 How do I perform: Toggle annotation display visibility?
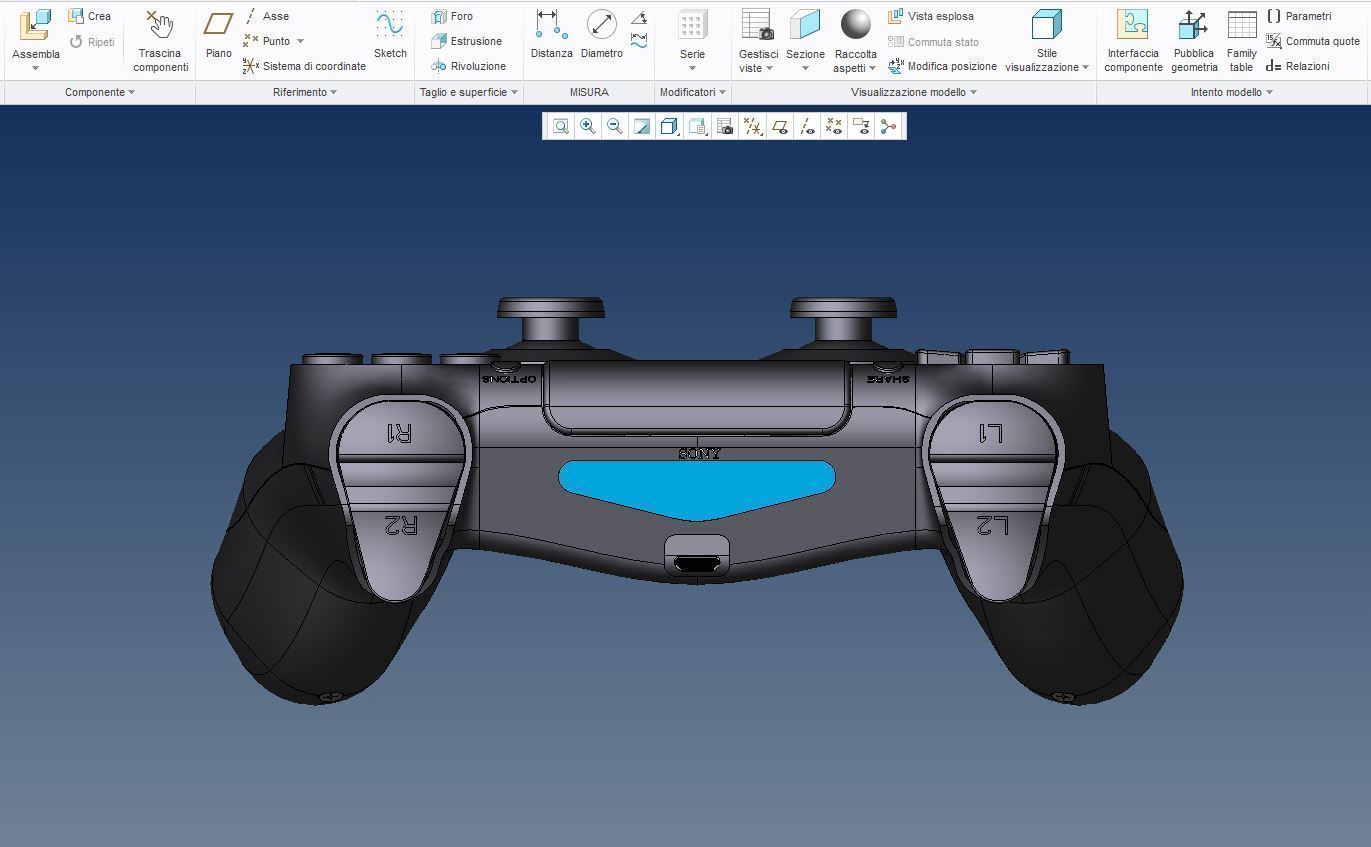point(861,126)
